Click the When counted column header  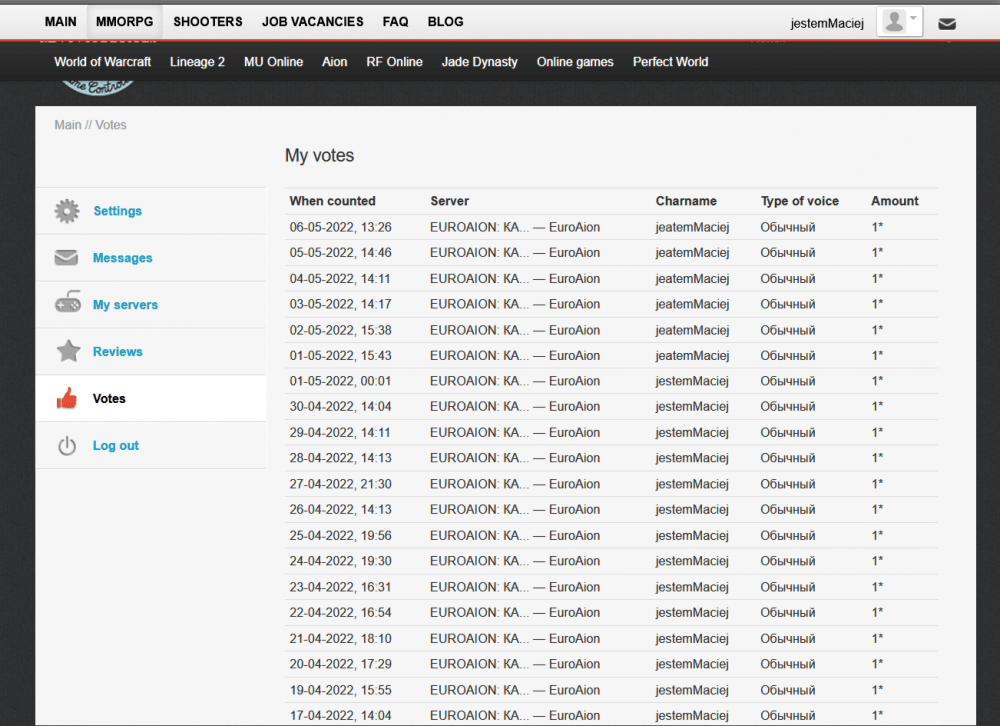point(332,201)
